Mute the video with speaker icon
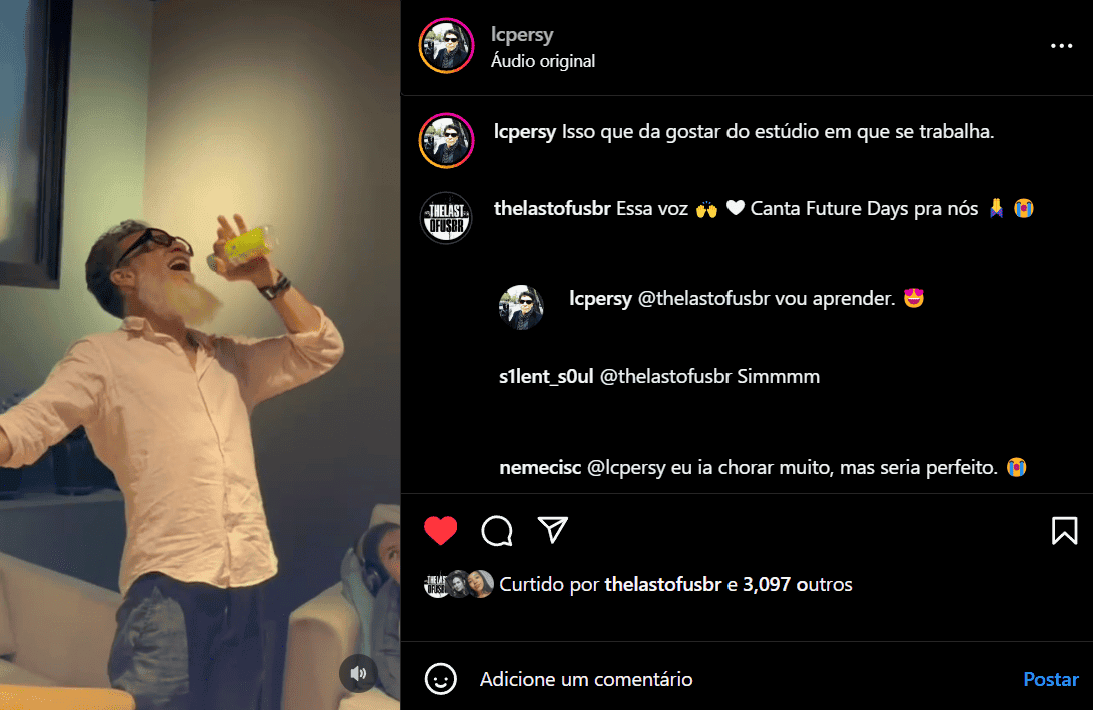The image size is (1093, 710). click(358, 673)
